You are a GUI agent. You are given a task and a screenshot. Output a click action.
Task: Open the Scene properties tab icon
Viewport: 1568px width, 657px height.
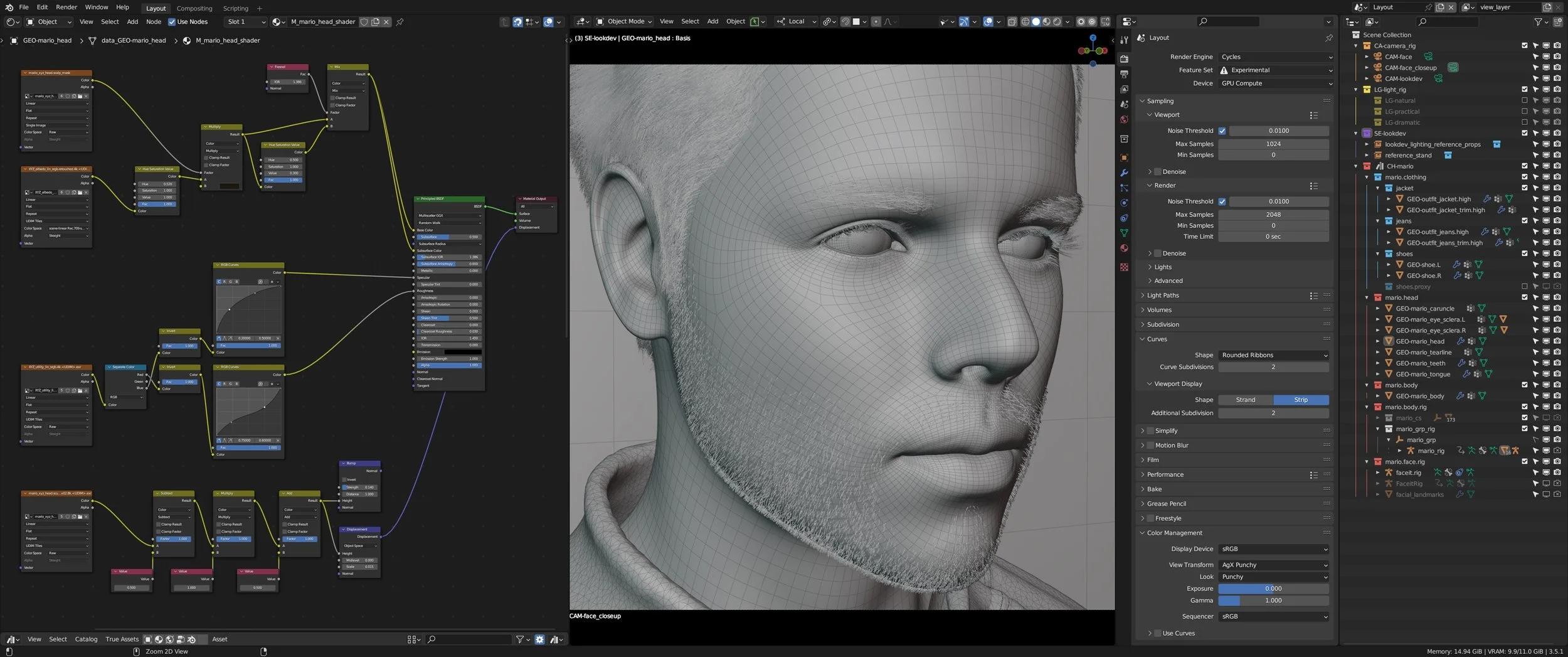(1124, 104)
